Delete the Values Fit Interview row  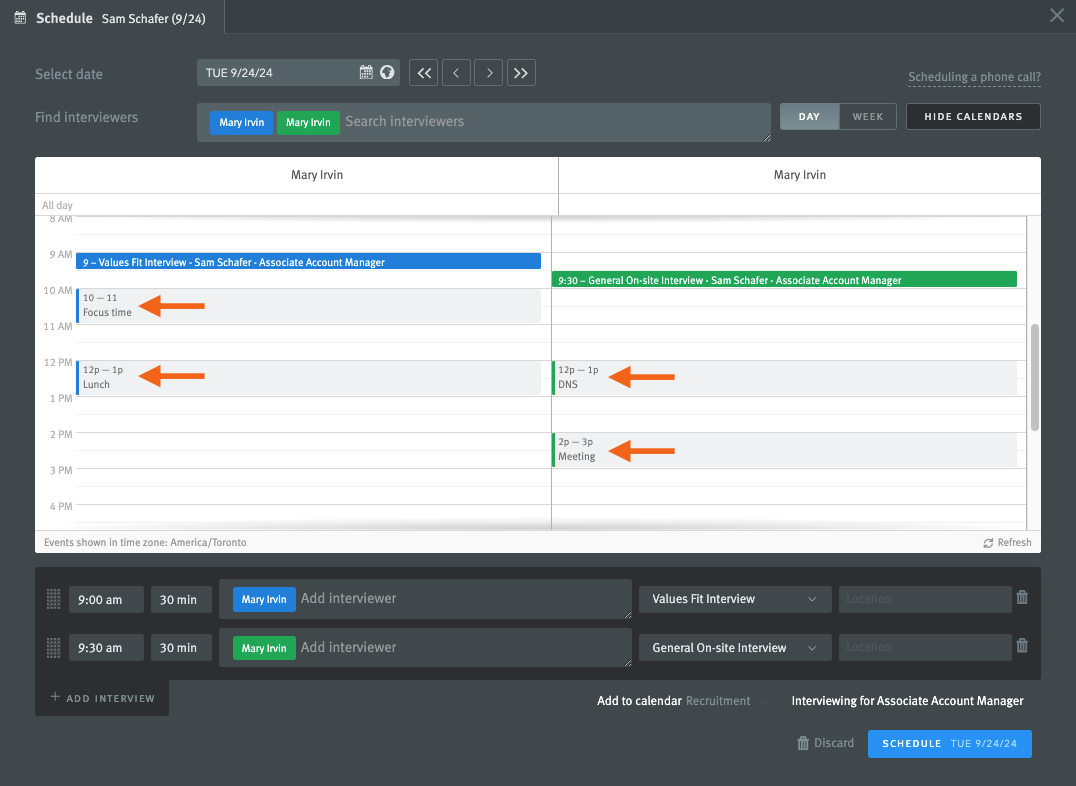pyautogui.click(x=1022, y=598)
